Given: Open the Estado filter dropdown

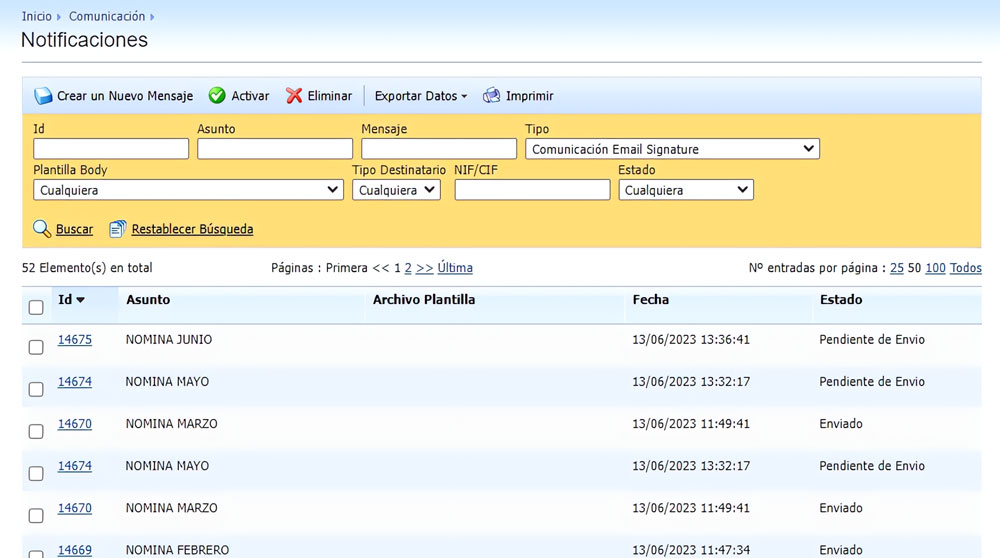Looking at the screenshot, I should pyautogui.click(x=686, y=190).
